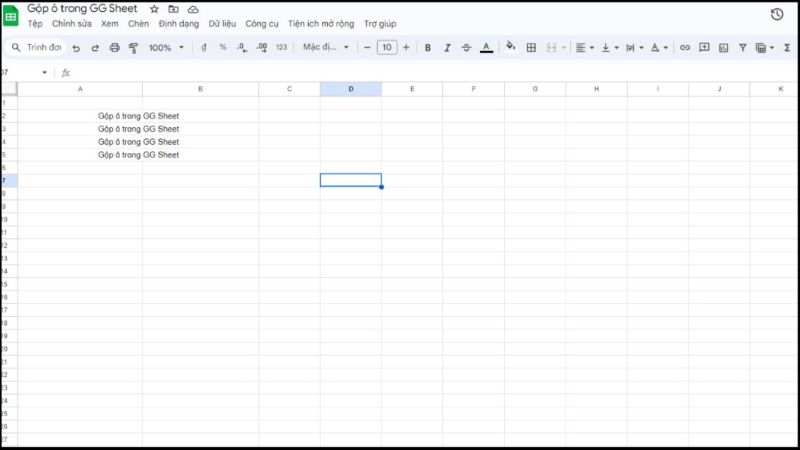Format as currency (đ)
The height and width of the screenshot is (450, 800).
pyautogui.click(x=204, y=47)
